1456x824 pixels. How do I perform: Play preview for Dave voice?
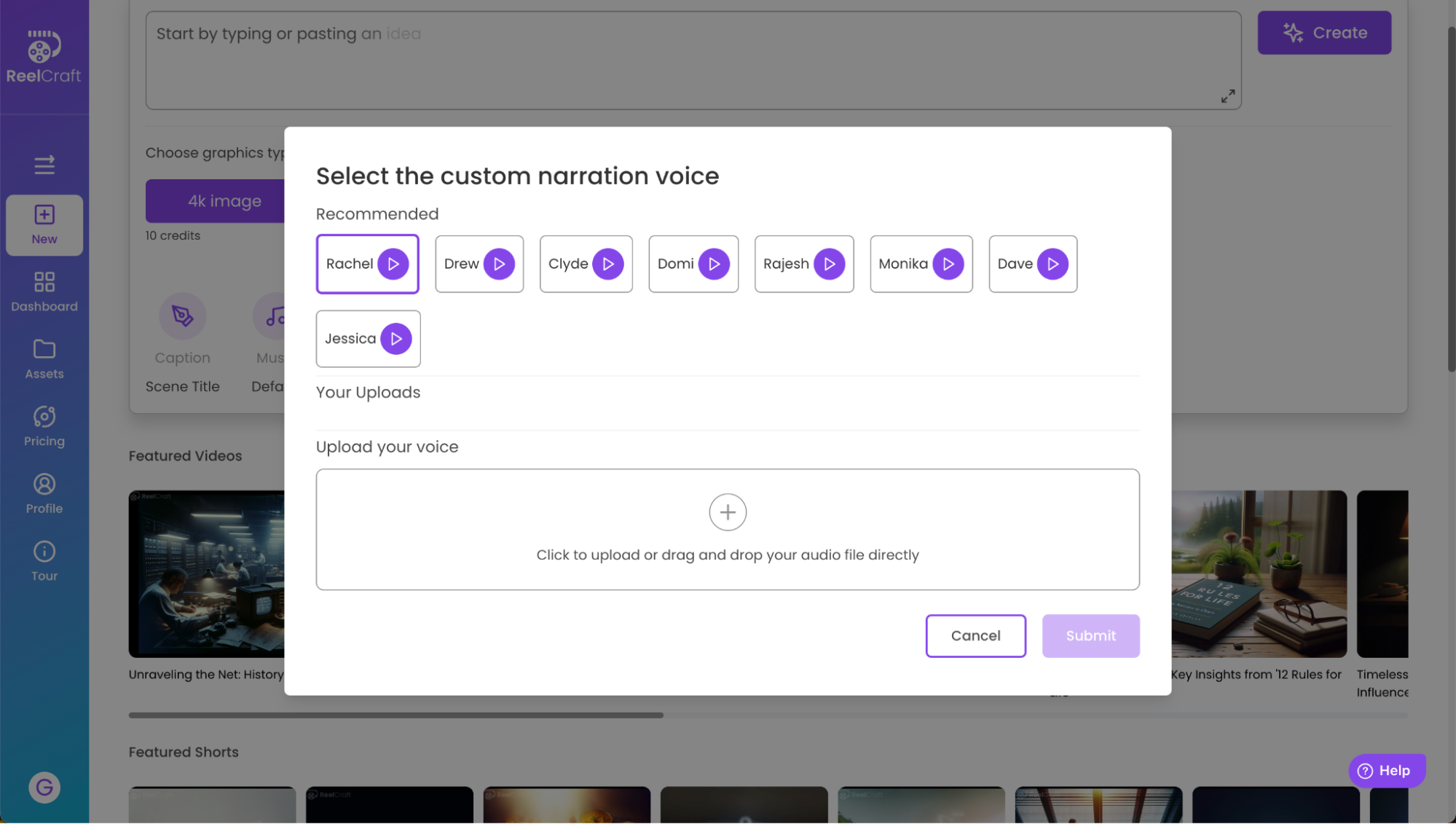(x=1052, y=263)
